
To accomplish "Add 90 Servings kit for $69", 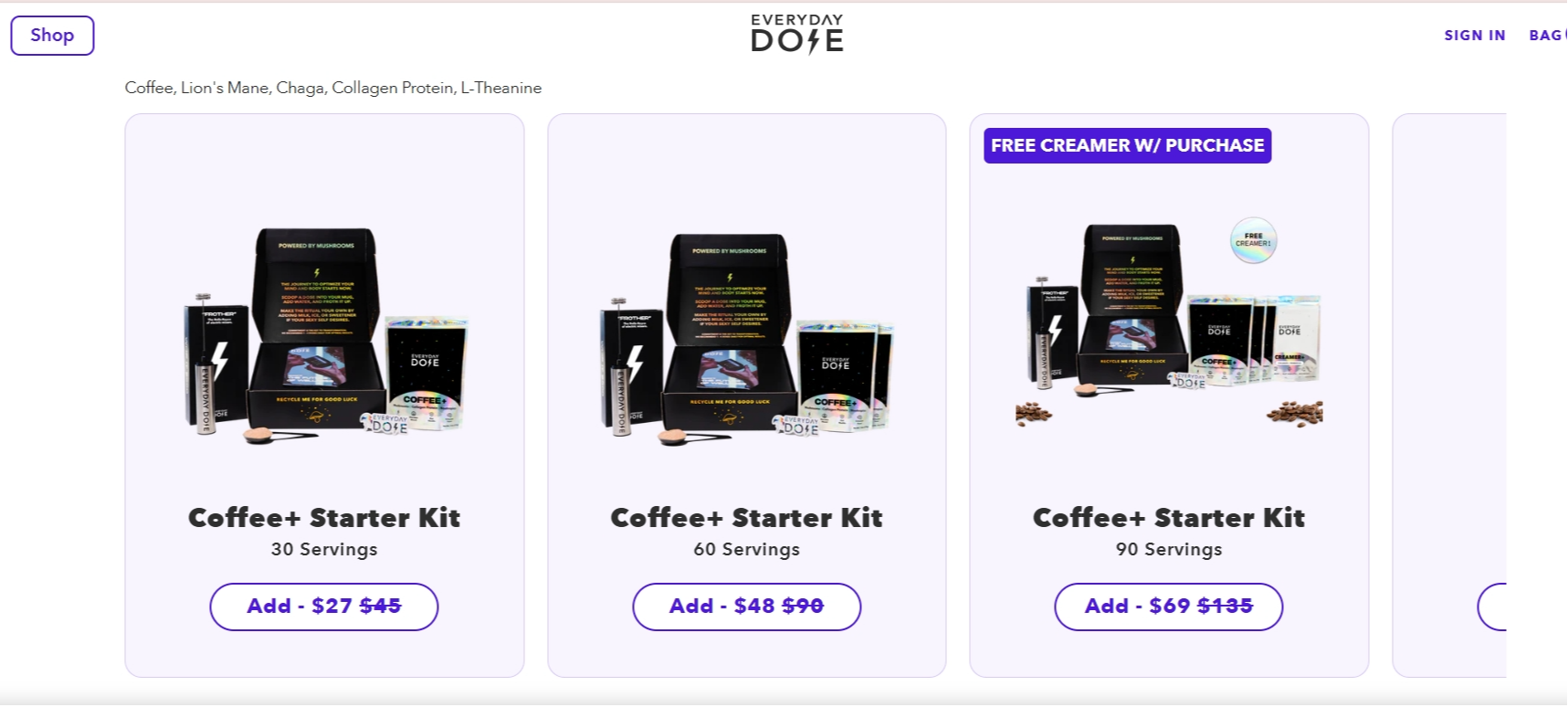I will [1169, 607].
